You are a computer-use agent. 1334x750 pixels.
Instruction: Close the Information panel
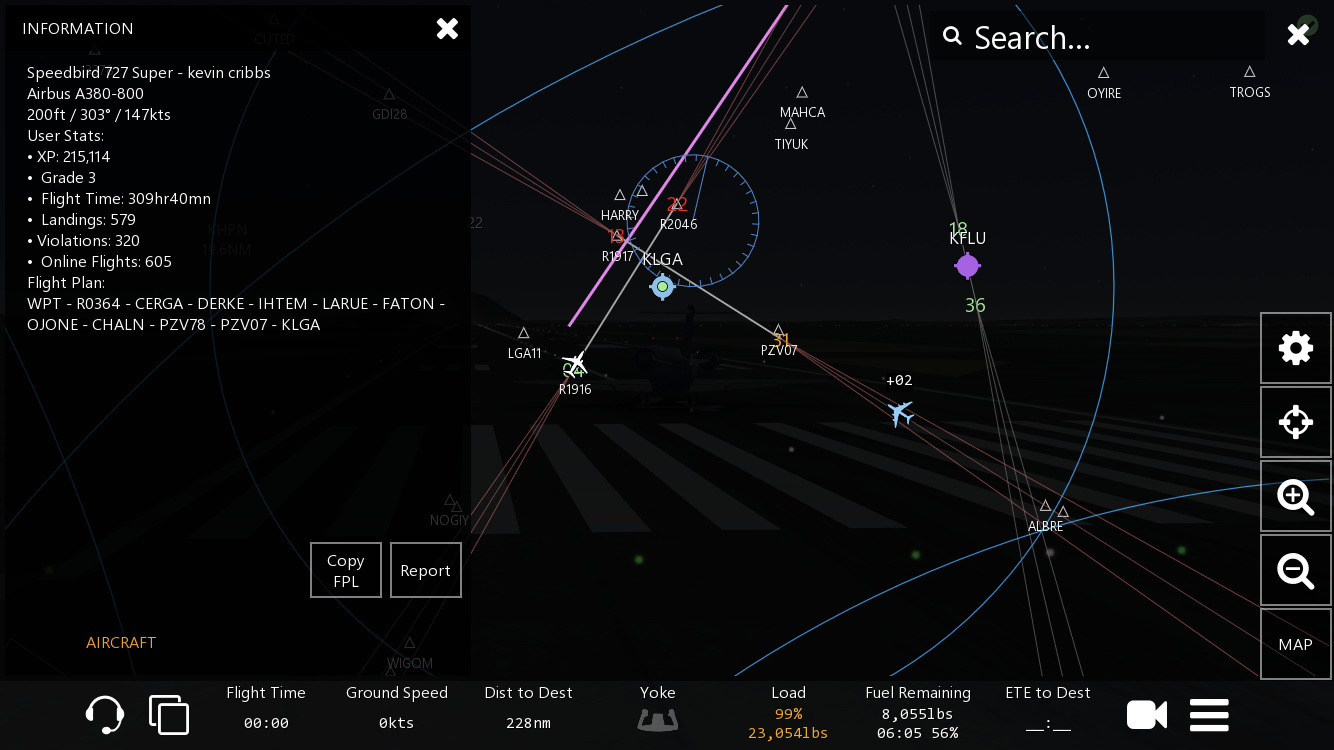click(x=447, y=29)
